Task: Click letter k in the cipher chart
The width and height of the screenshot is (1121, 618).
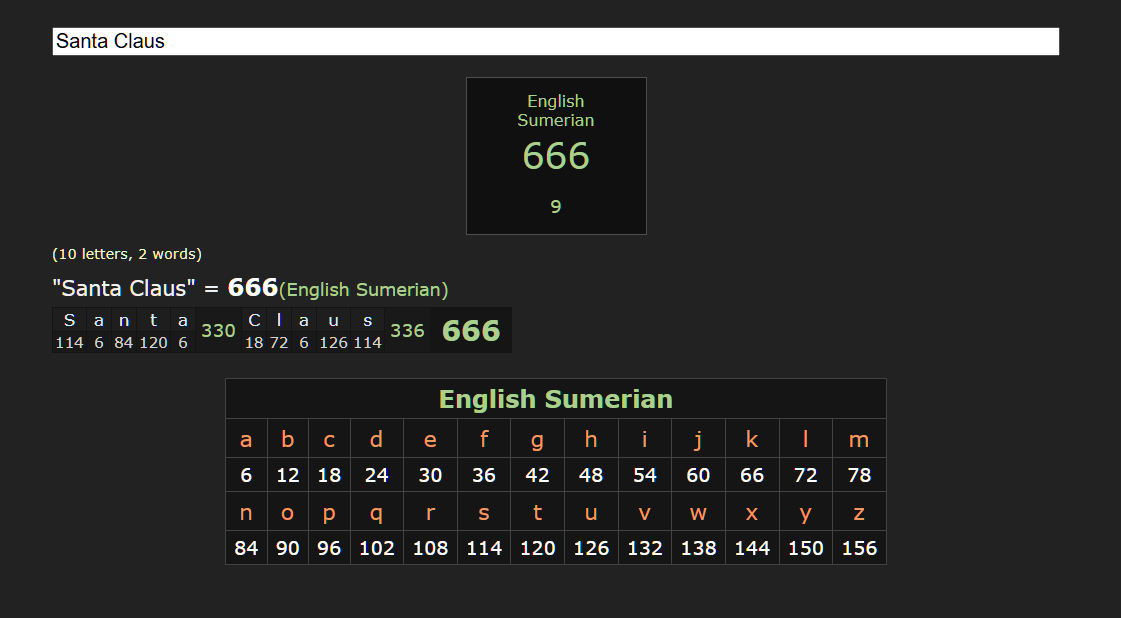Action: pyautogui.click(x=751, y=438)
